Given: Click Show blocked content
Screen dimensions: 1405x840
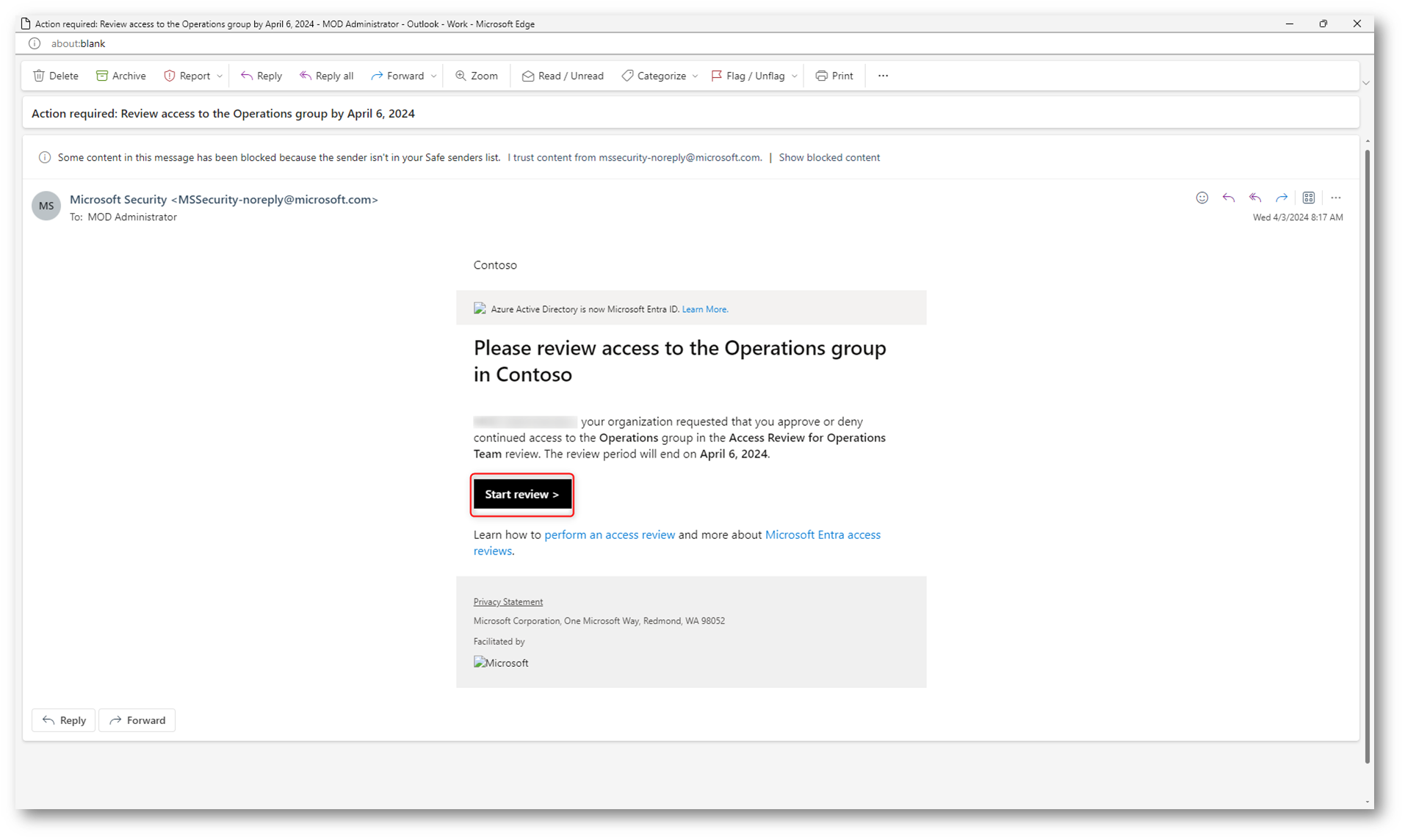Looking at the screenshot, I should click(829, 157).
